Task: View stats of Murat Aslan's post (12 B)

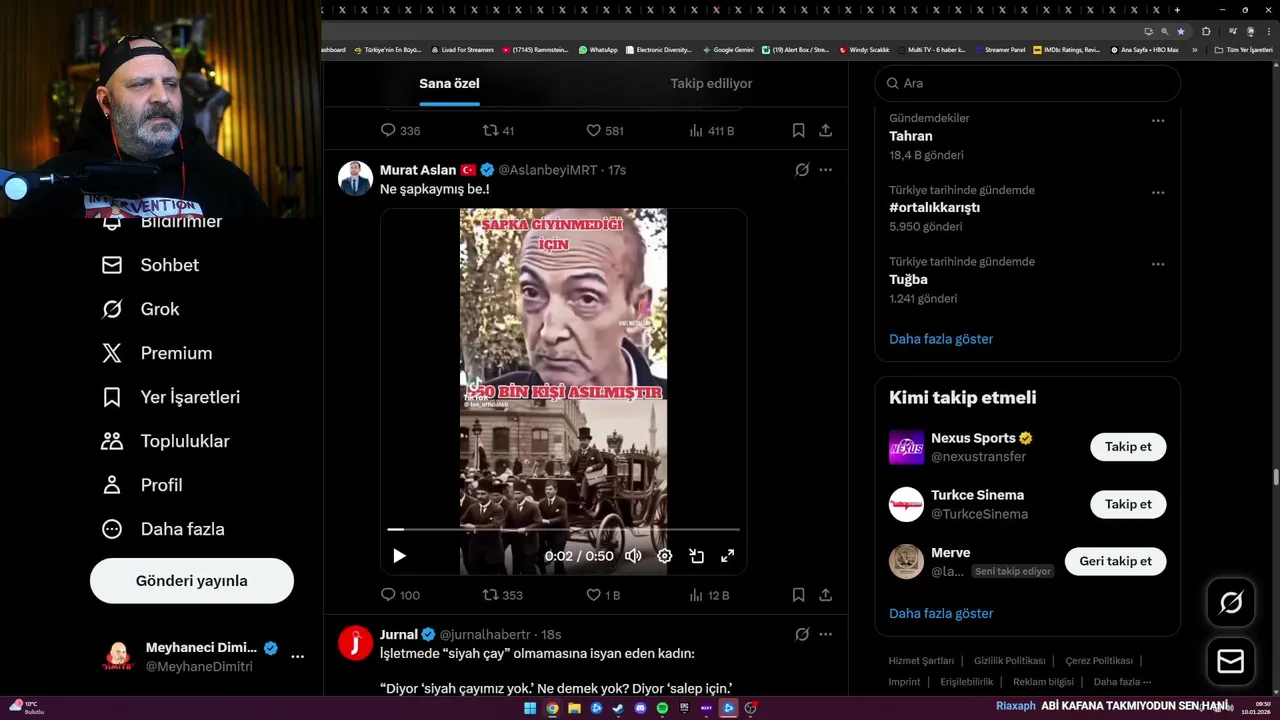Action: [710, 595]
